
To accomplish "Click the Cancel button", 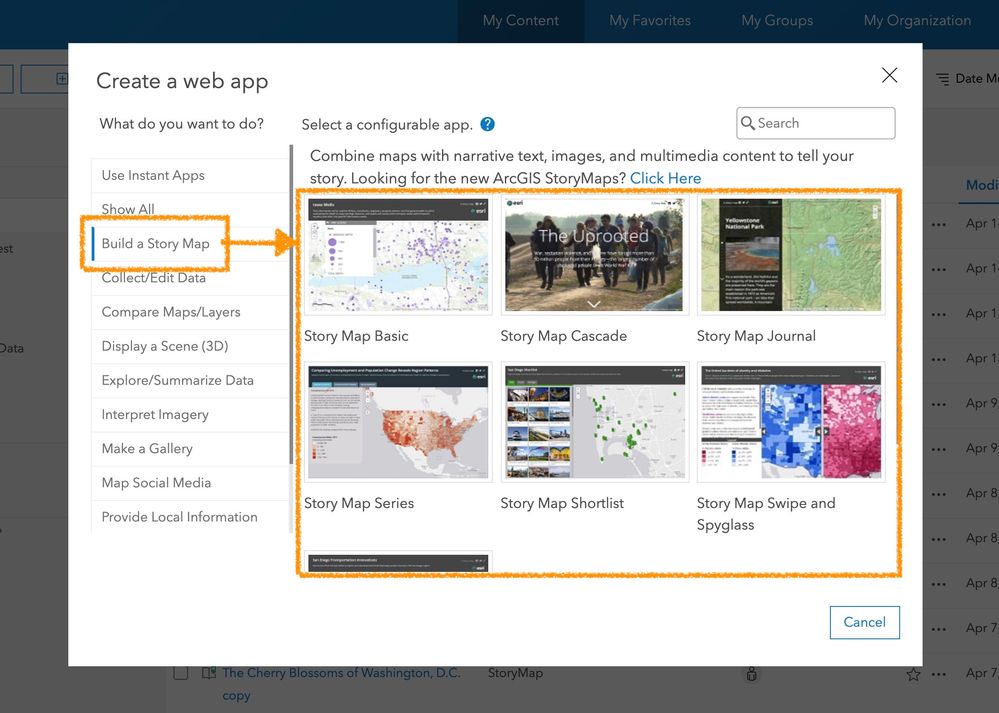I will 864,622.
